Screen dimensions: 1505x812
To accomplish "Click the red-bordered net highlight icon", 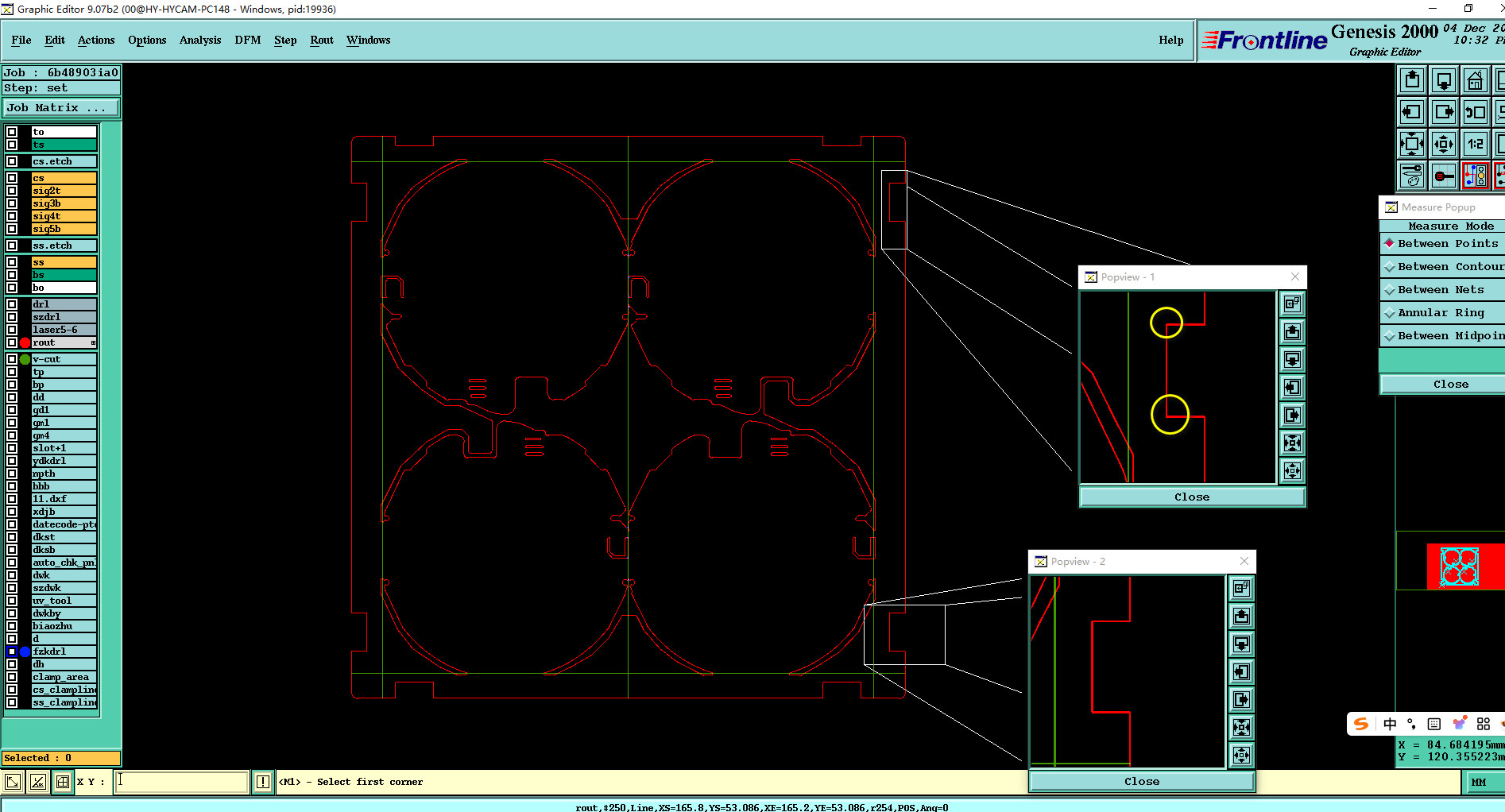I will point(1476,176).
